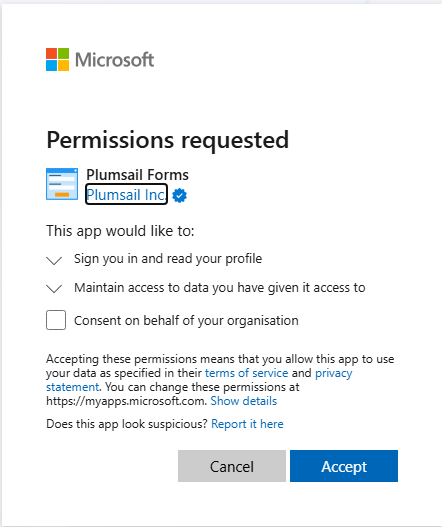Expand the "Maintain access to data" chevron
Screen dimensions: 442x527
coord(54,289)
